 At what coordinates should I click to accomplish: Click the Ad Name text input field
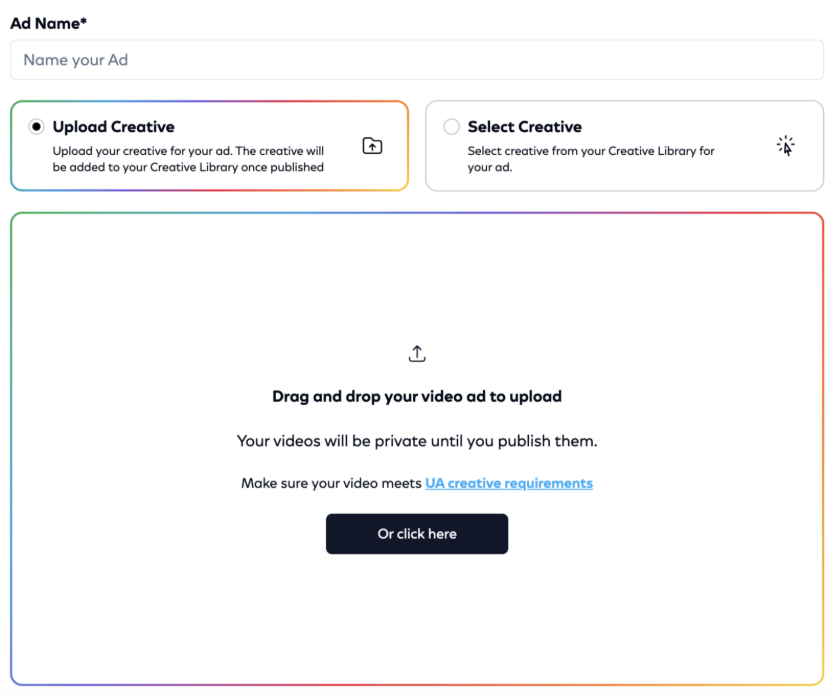(416, 60)
